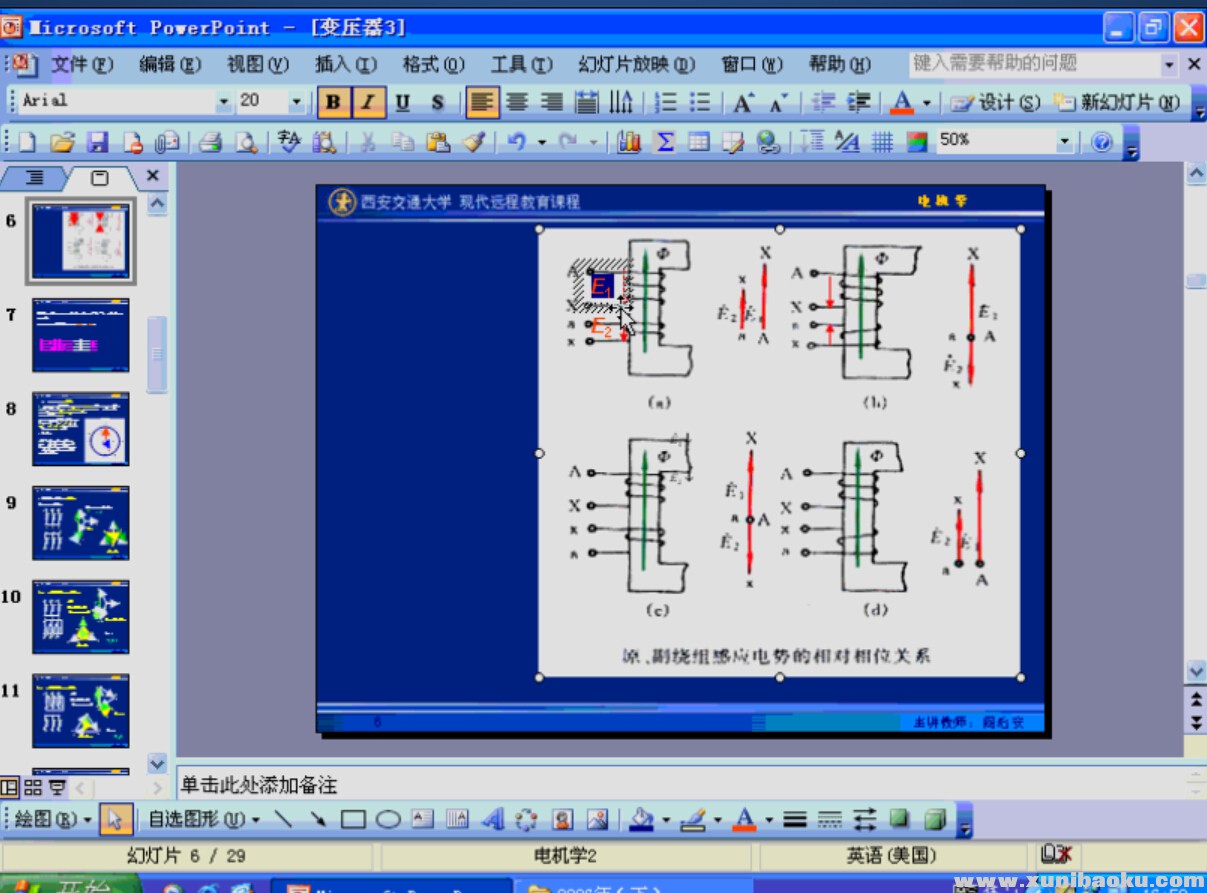
Task: Toggle Bold formatting
Action: 333,102
